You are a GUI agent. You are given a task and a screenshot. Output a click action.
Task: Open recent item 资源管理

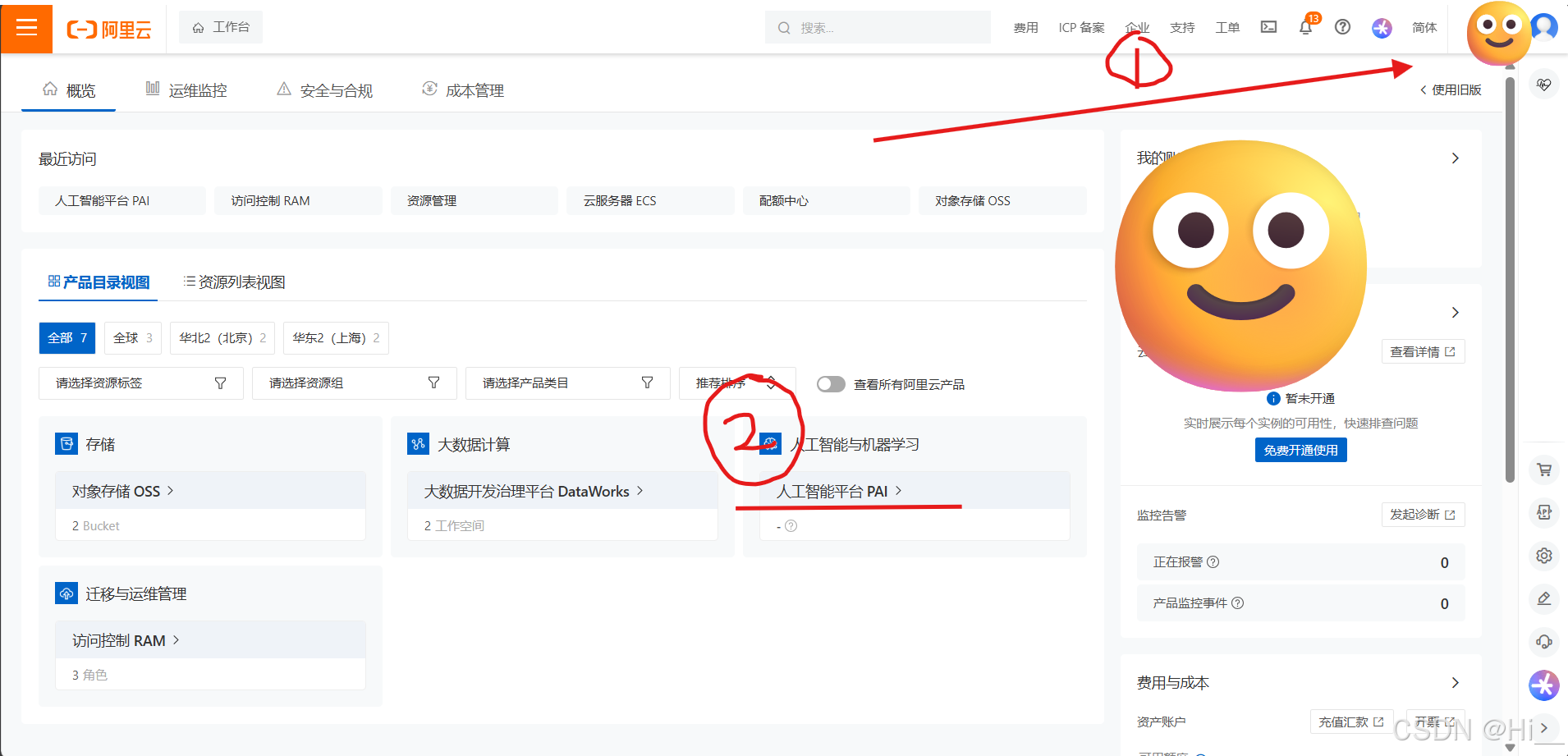[475, 201]
